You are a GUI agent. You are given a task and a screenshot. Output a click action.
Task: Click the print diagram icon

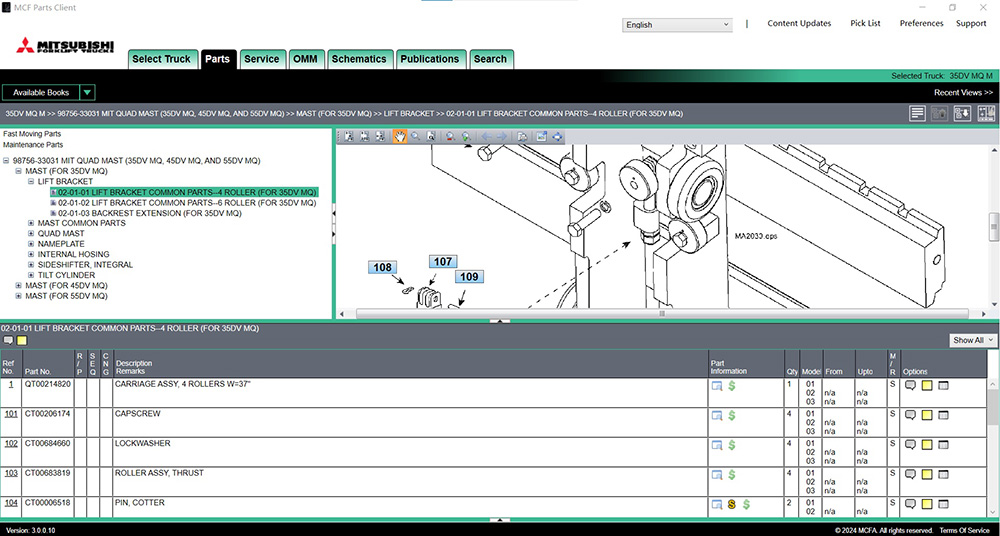pyautogui.click(x=522, y=136)
